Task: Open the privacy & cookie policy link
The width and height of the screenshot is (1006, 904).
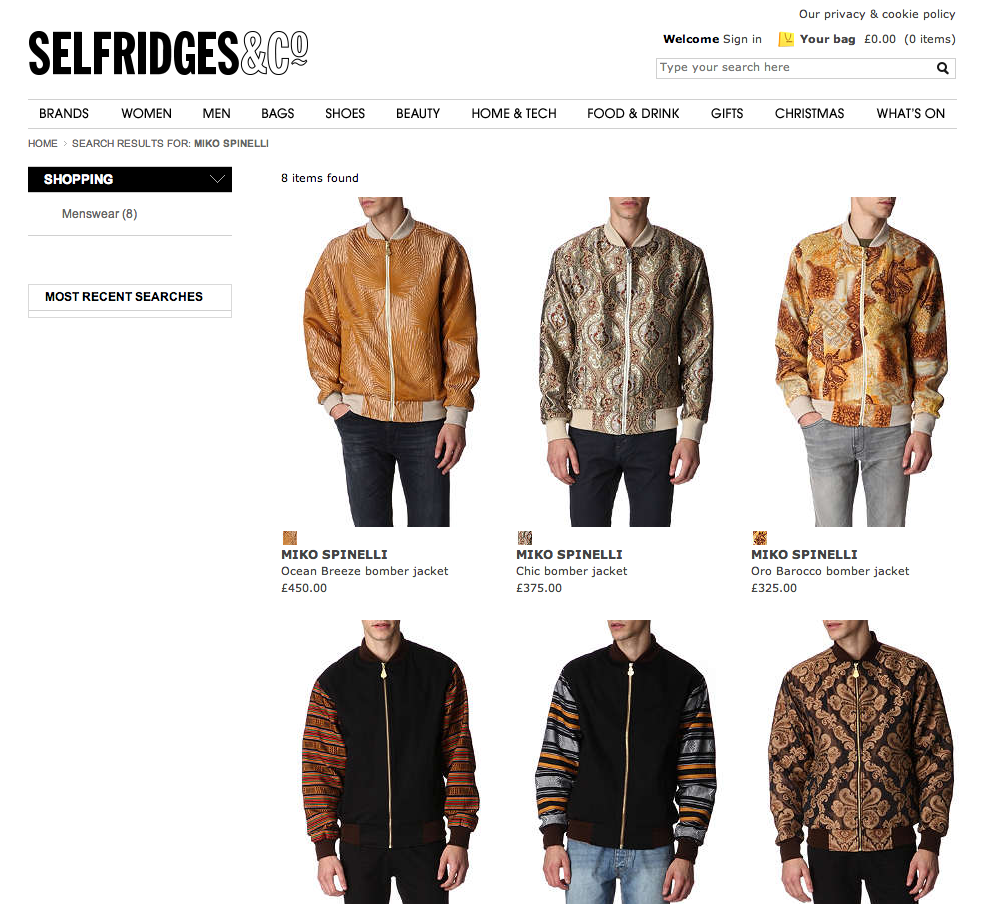Action: point(876,14)
